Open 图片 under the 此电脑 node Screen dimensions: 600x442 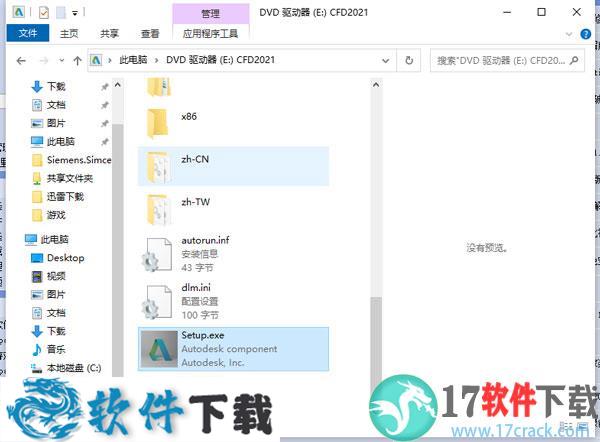tap(56, 294)
